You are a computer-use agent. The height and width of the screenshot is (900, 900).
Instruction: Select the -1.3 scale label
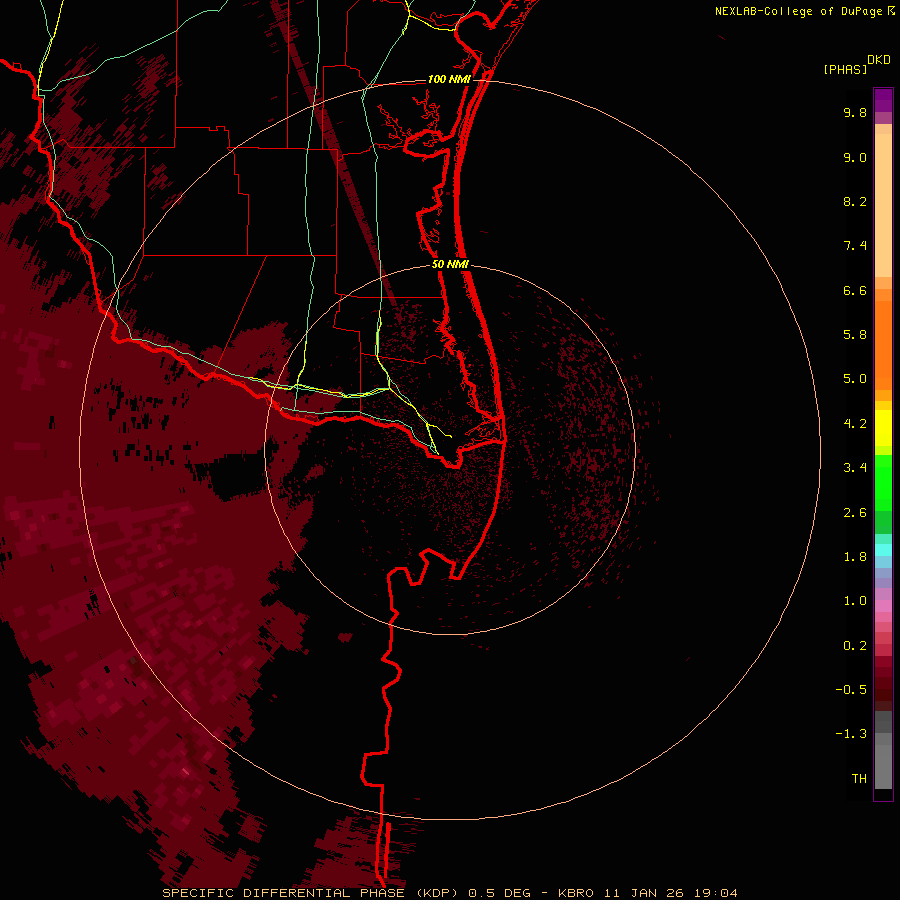coord(851,734)
